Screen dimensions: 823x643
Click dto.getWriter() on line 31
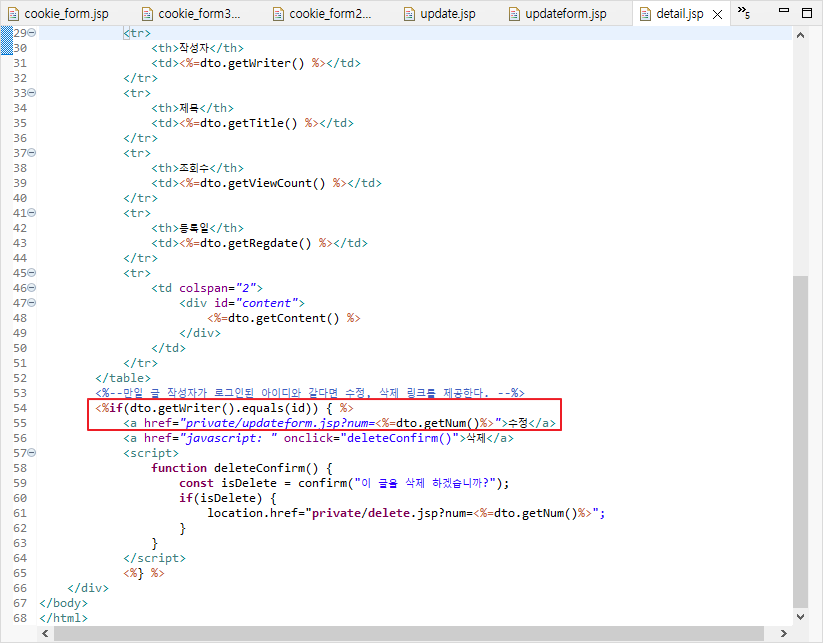click(x=252, y=63)
